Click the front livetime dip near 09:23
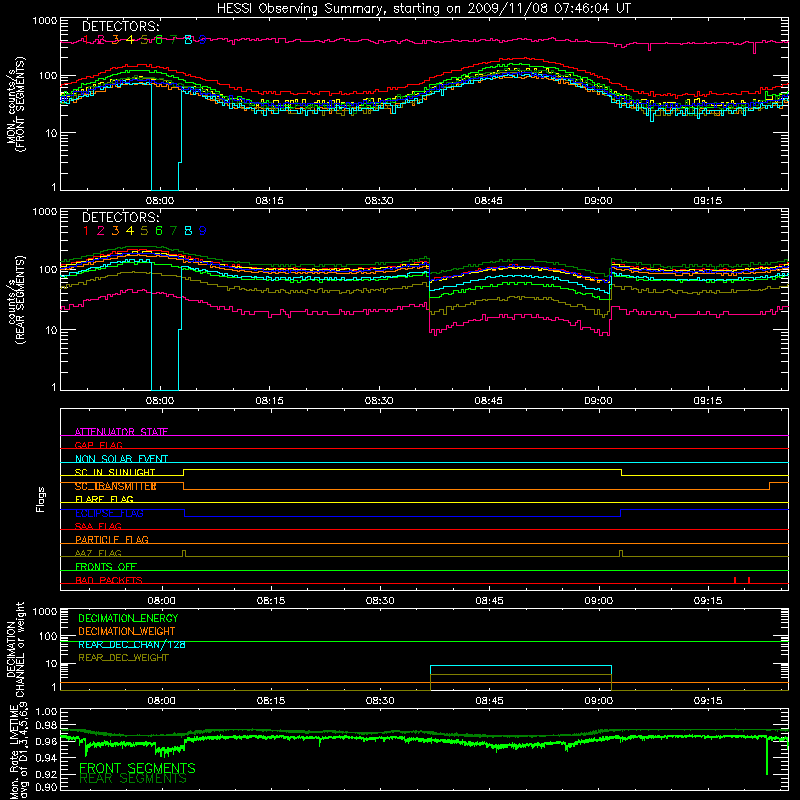 (767, 755)
